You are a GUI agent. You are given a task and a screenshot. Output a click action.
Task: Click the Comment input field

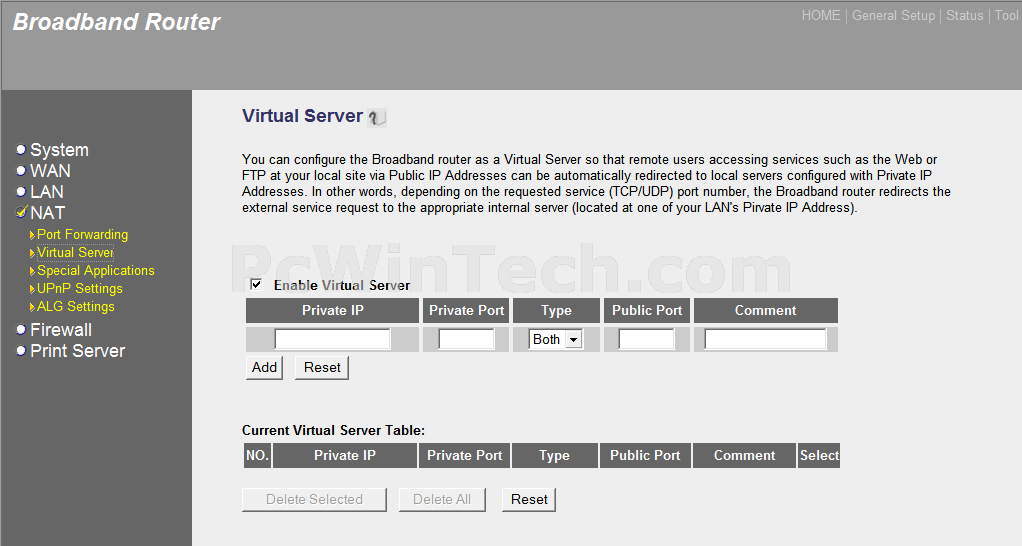765,339
